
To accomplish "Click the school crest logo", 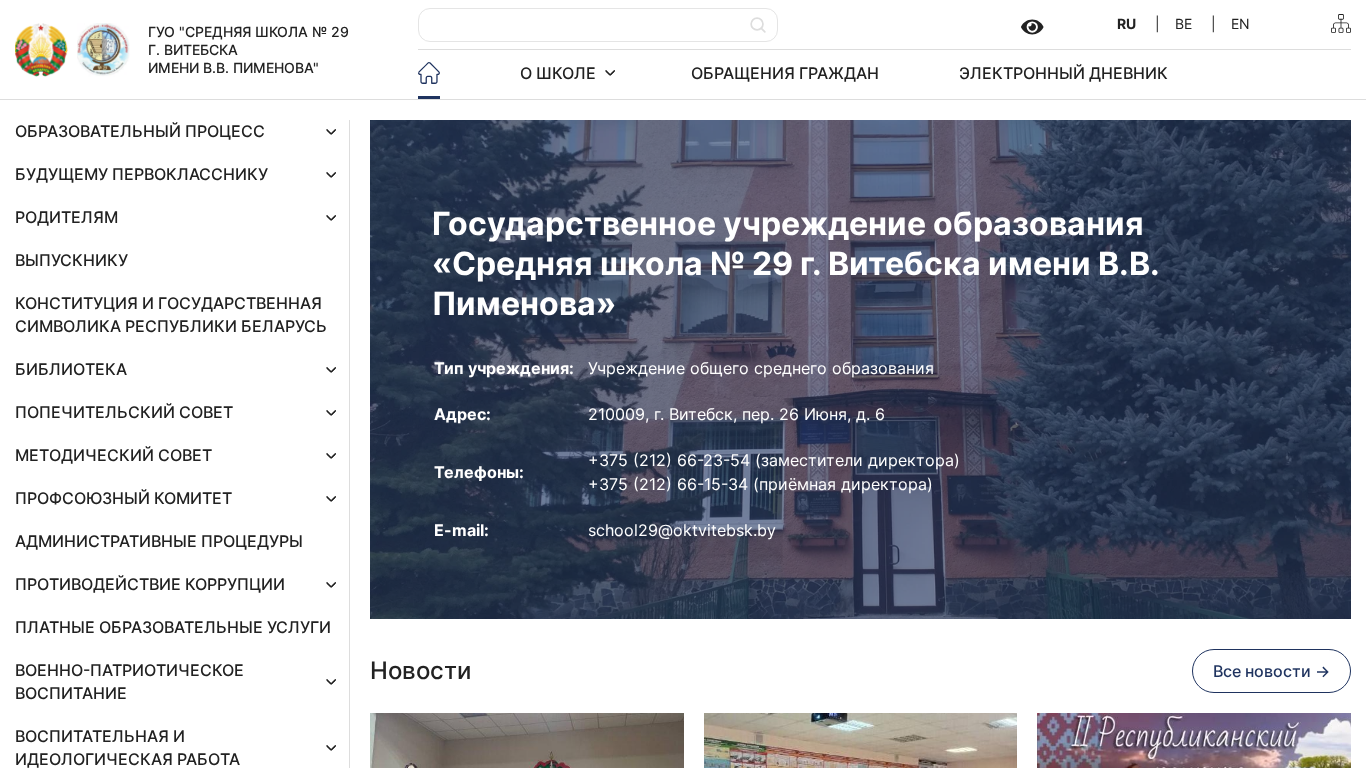I will 103,50.
